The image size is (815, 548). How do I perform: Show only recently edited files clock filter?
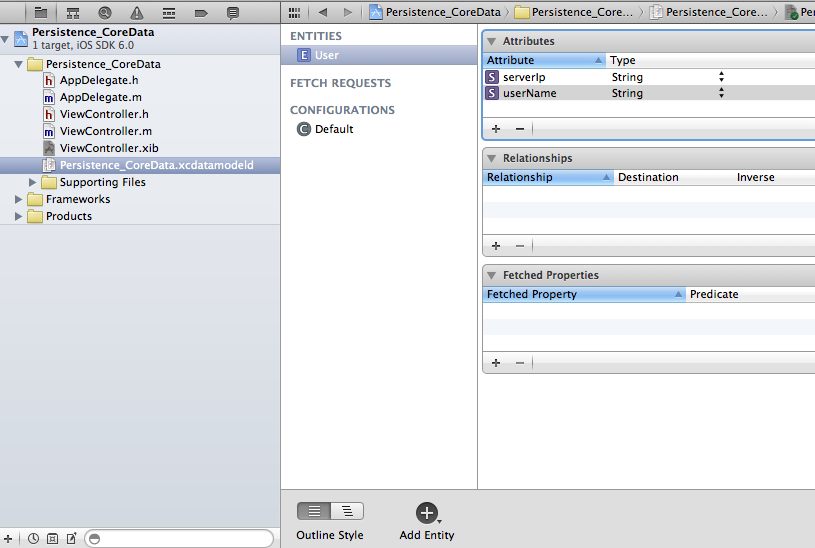coord(33,539)
